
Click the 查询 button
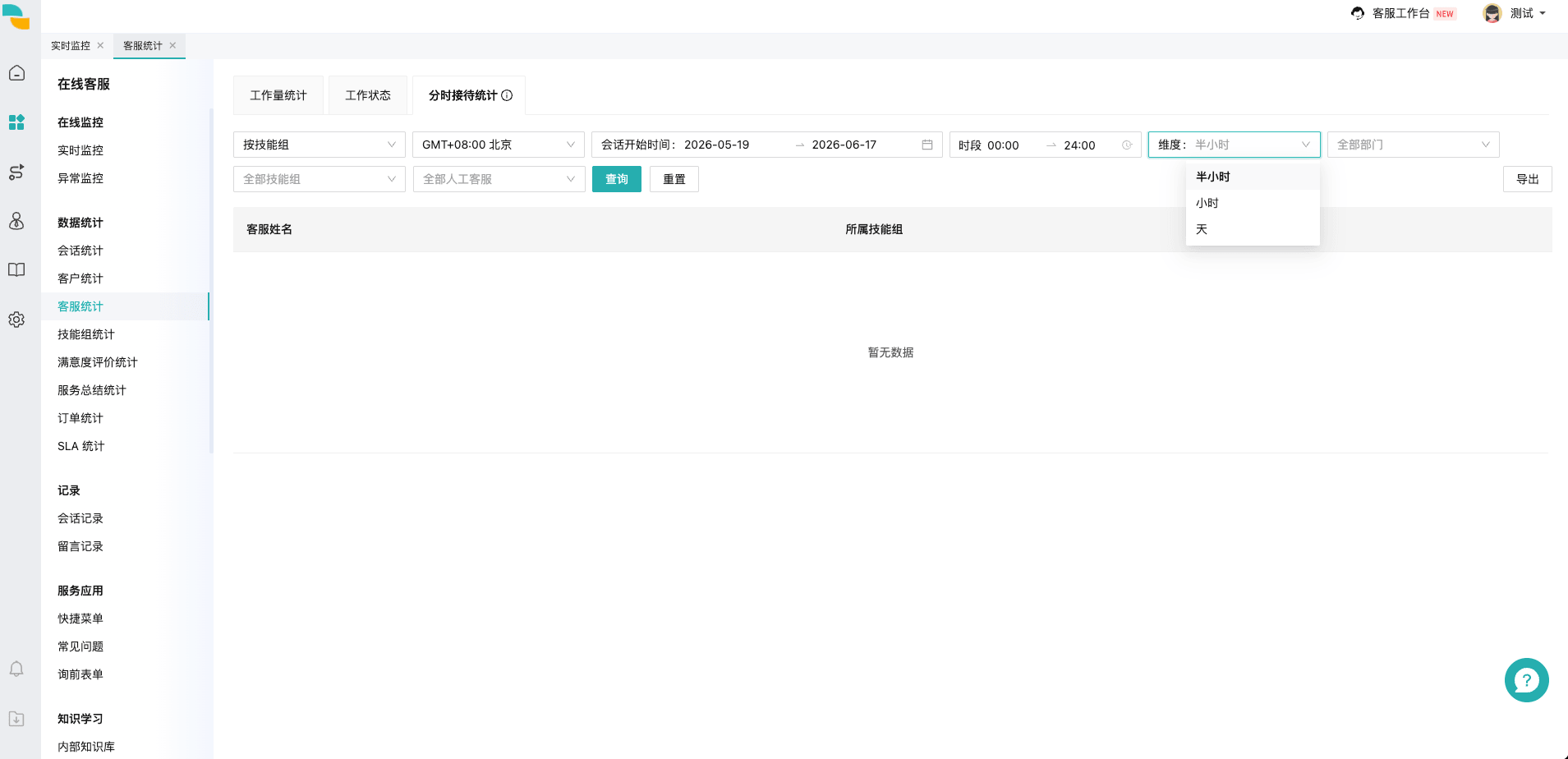point(617,179)
